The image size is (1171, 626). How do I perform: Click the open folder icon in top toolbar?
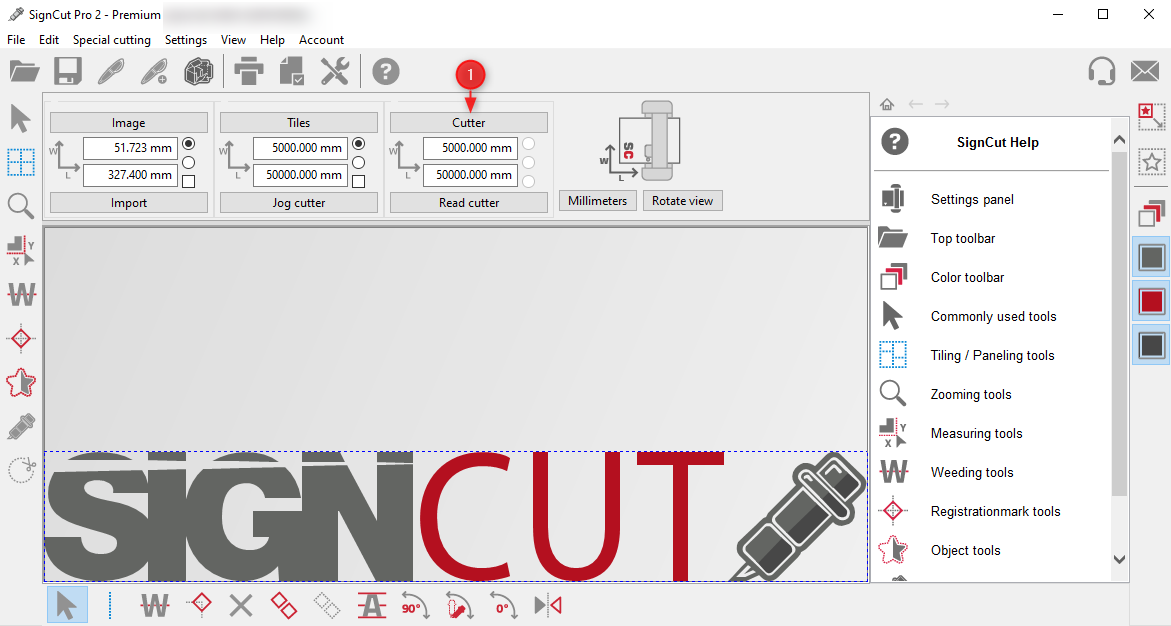click(x=25, y=72)
